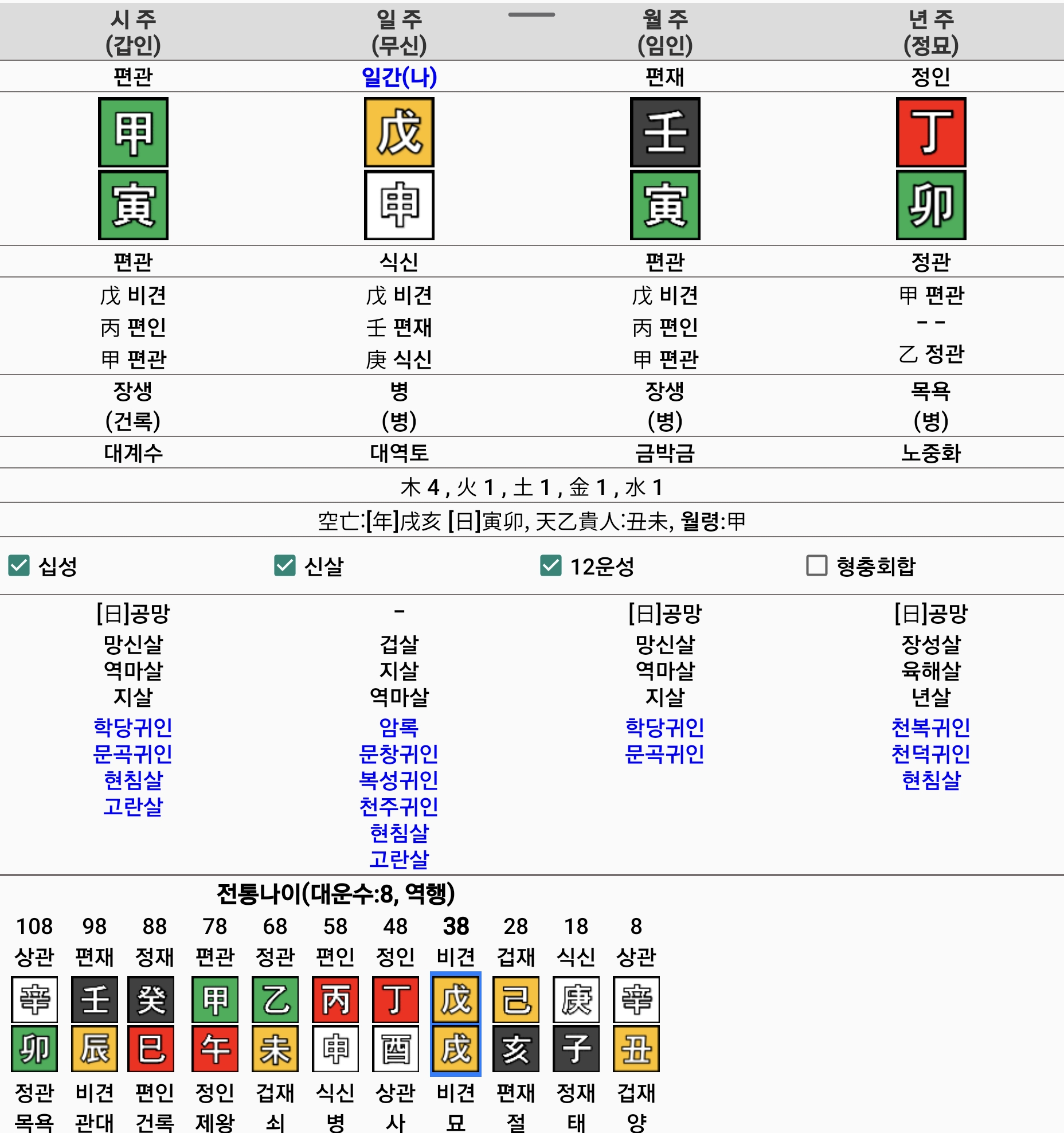This screenshot has height=1133, width=1064.
Task: Select the 乙 stem tile at age 68
Action: (275, 999)
